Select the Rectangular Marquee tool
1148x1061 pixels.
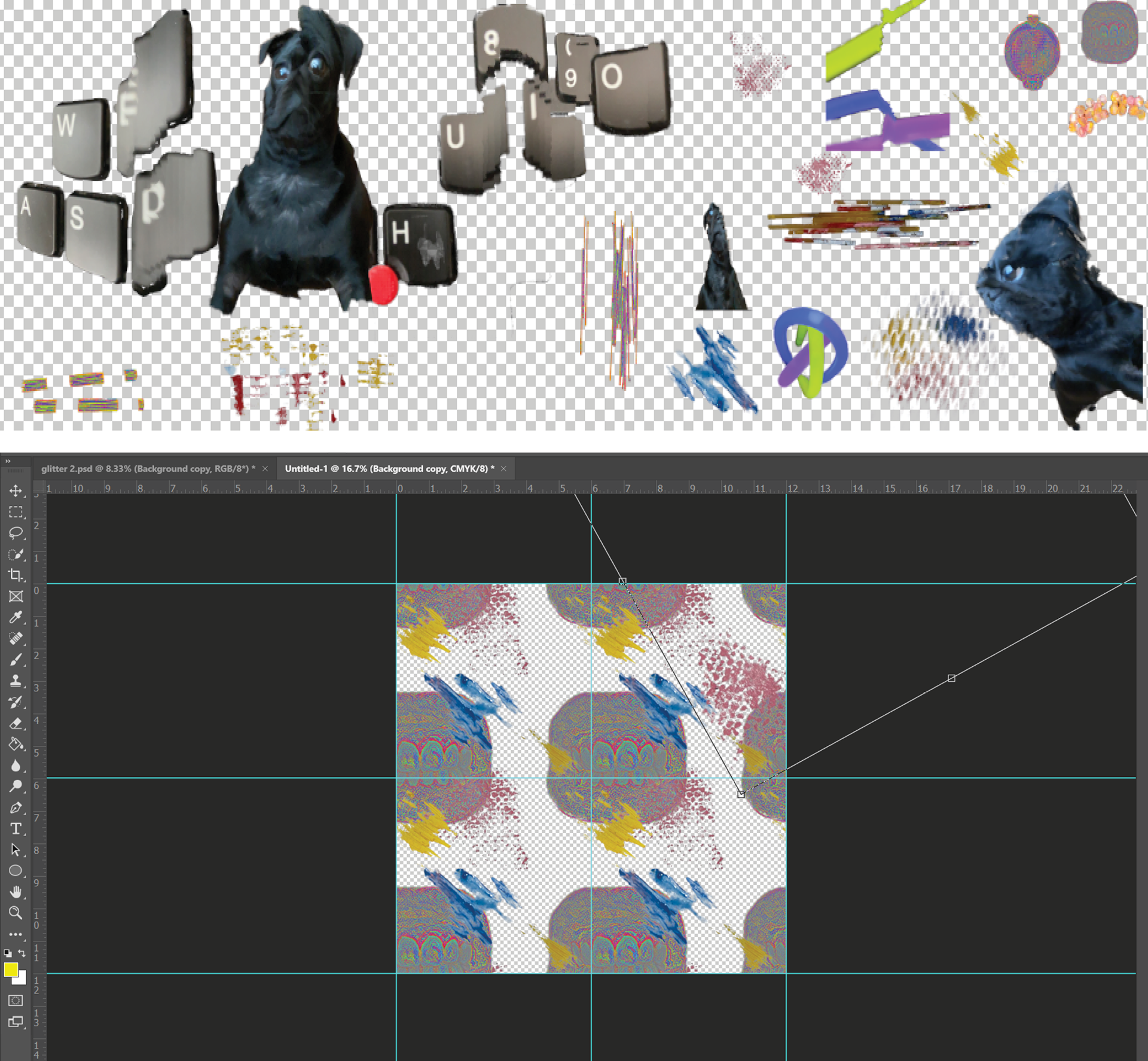16,512
